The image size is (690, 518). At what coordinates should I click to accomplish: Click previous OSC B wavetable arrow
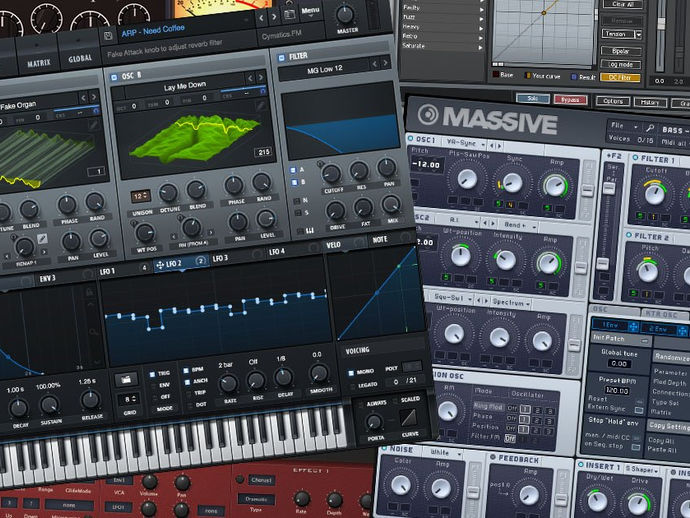(250, 78)
